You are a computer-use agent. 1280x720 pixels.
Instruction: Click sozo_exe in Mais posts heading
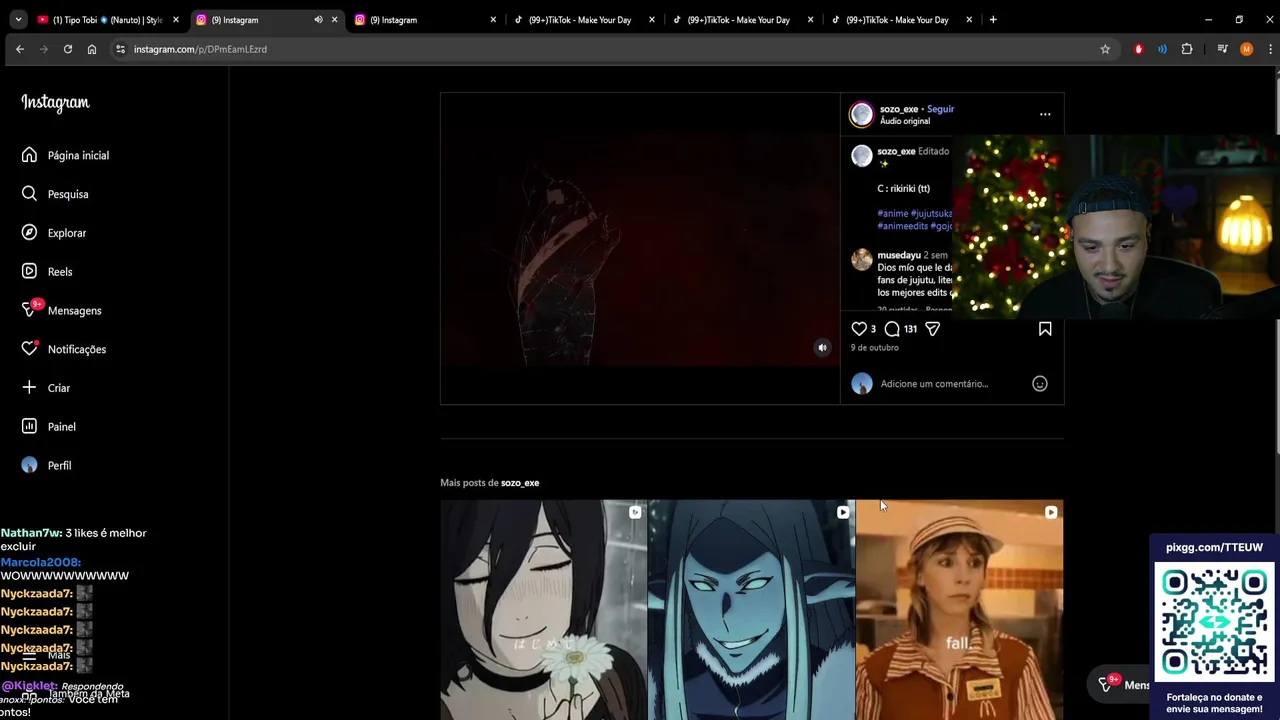pos(520,483)
